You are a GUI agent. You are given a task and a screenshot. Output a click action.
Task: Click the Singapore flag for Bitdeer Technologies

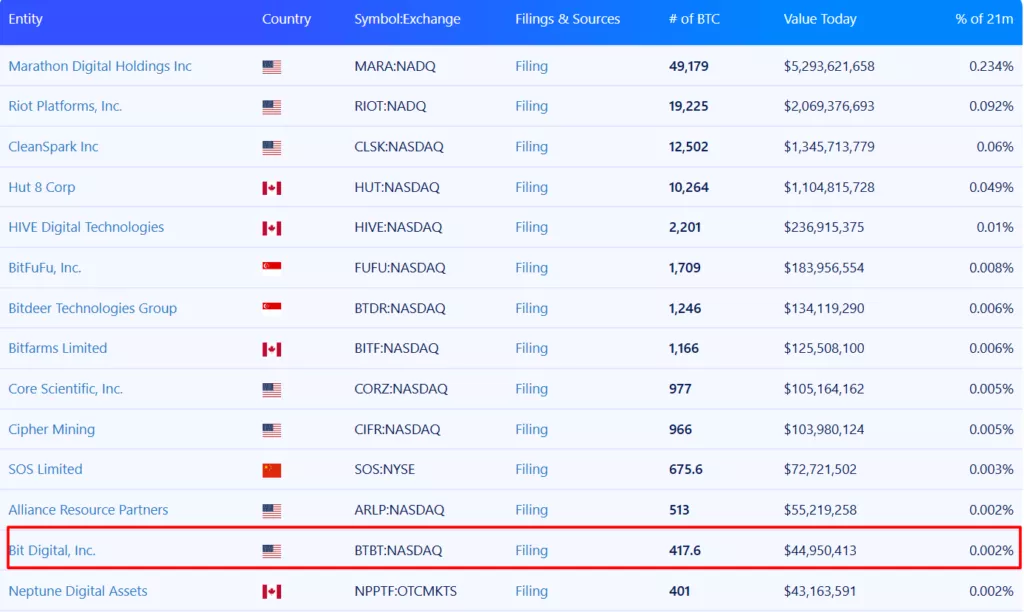pos(271,306)
